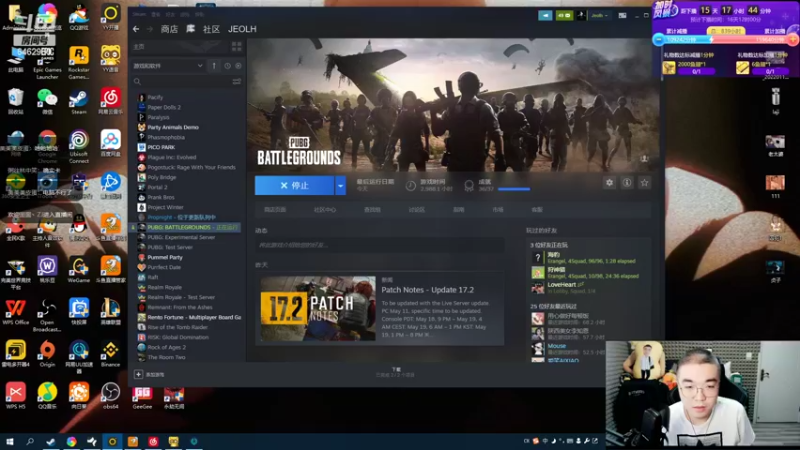
Task: Open Epic Games Launcher desktop icon
Action: click(47, 63)
